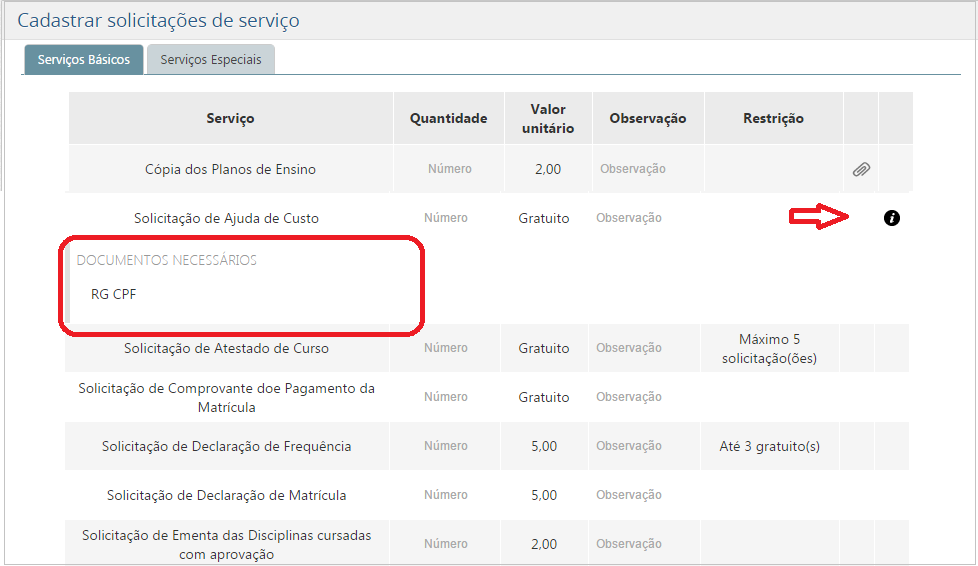Click quantity field for Declaração de Matrícula

445,495
